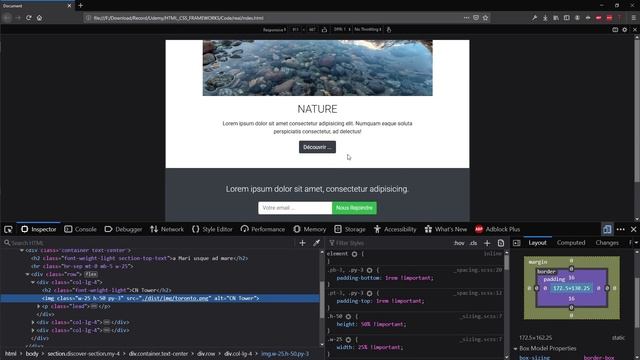Expand the second div col-lg-4 node
640x360 pixels.
coord(33,322)
